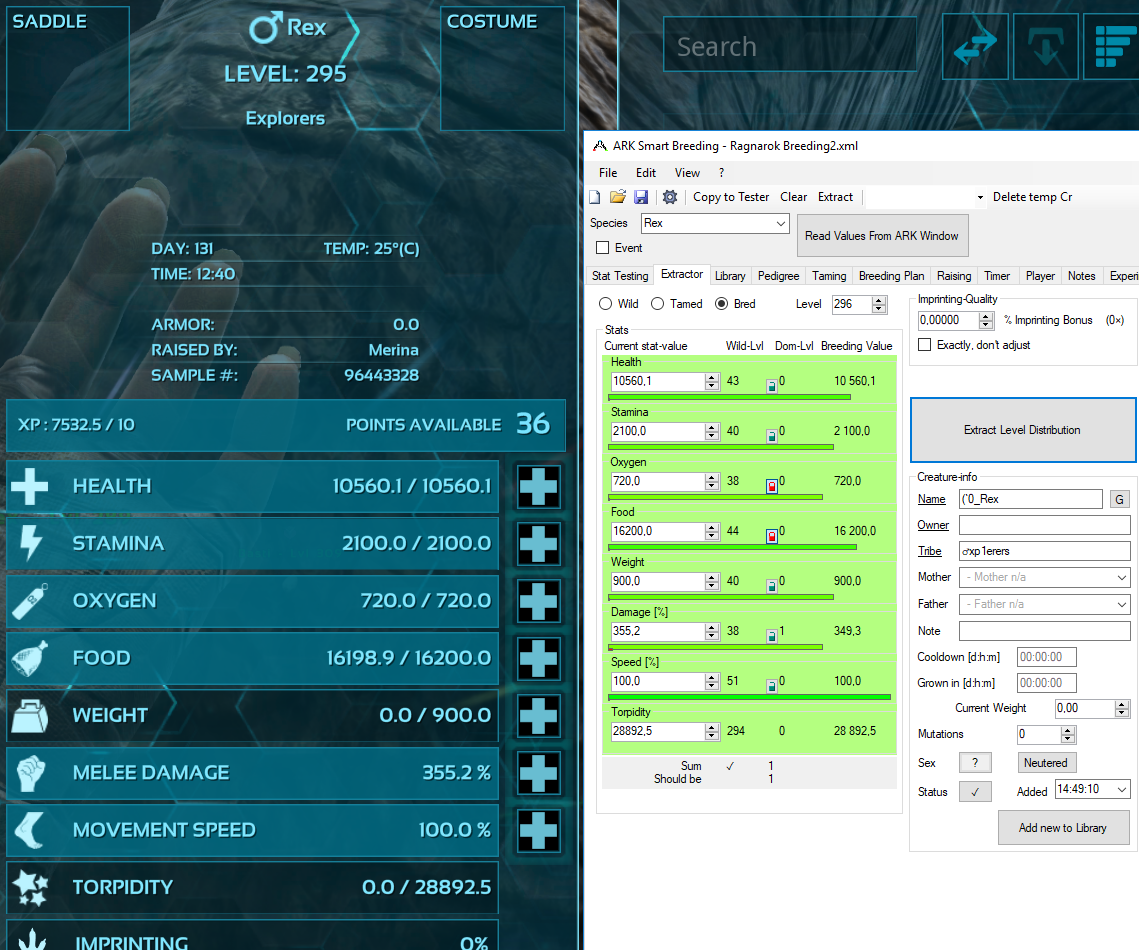Click the Open folder toolbar icon
The image size is (1139, 950).
617,197
